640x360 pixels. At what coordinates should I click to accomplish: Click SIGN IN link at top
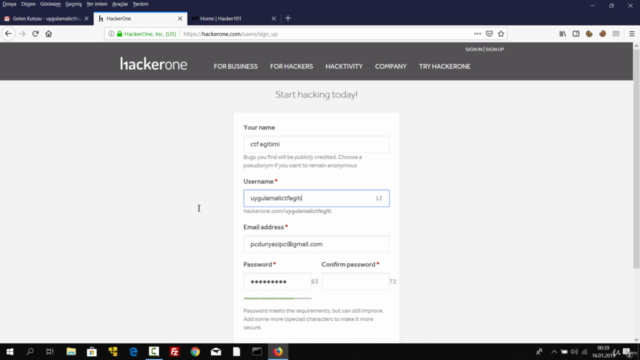click(x=473, y=49)
